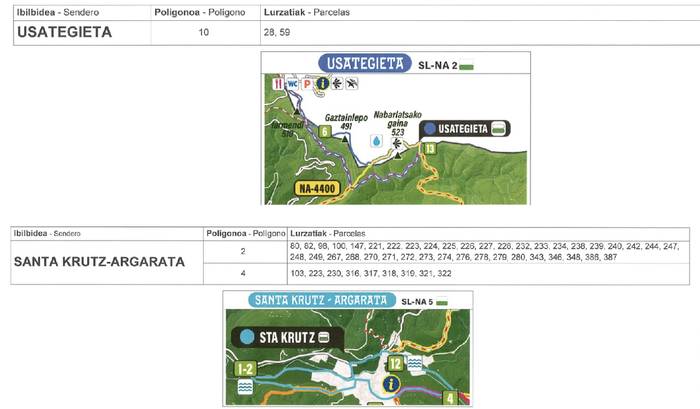Click the green waypoint marker 12
700x409 pixels.
pos(396,364)
